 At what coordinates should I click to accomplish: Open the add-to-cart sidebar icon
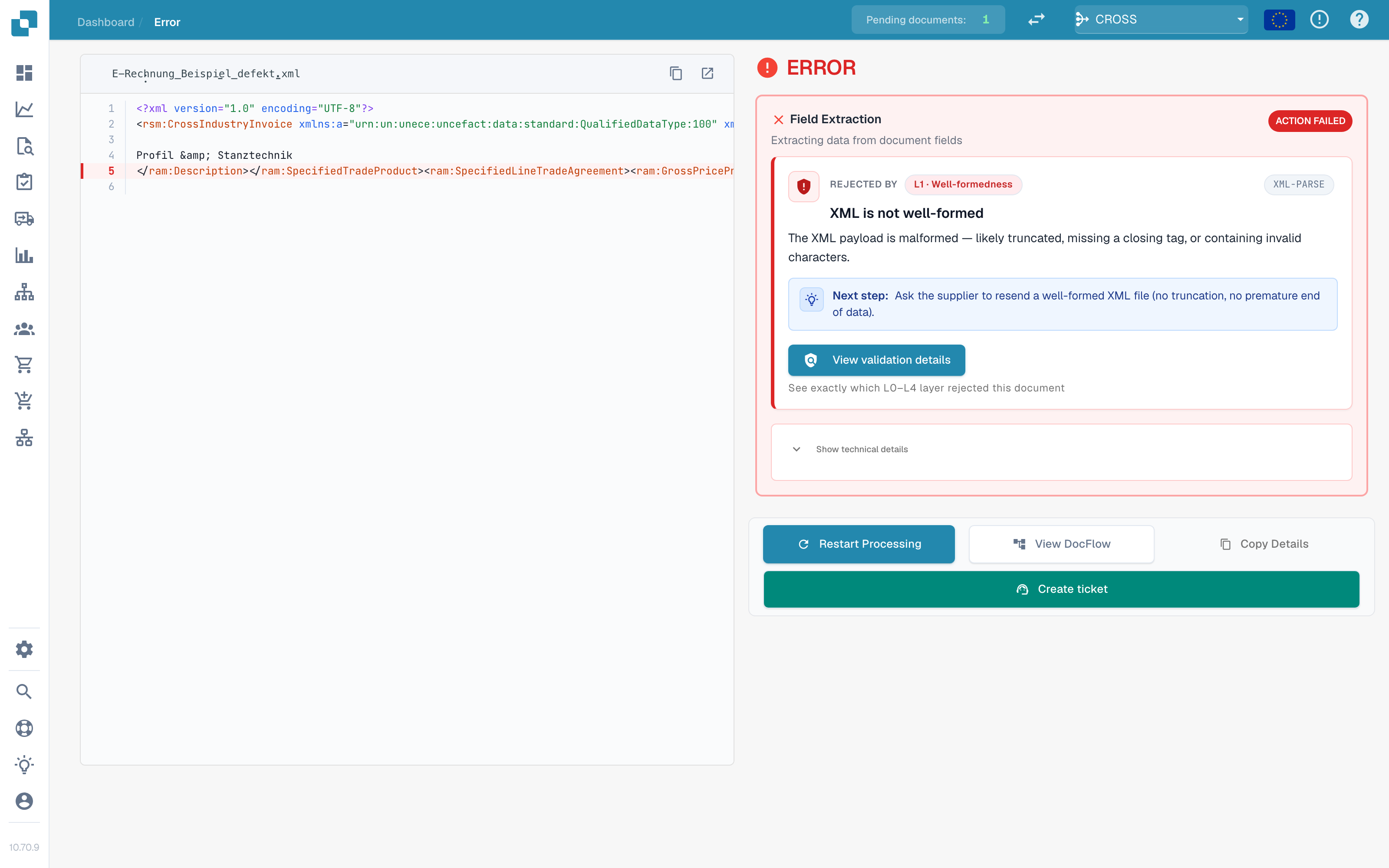pos(24,401)
